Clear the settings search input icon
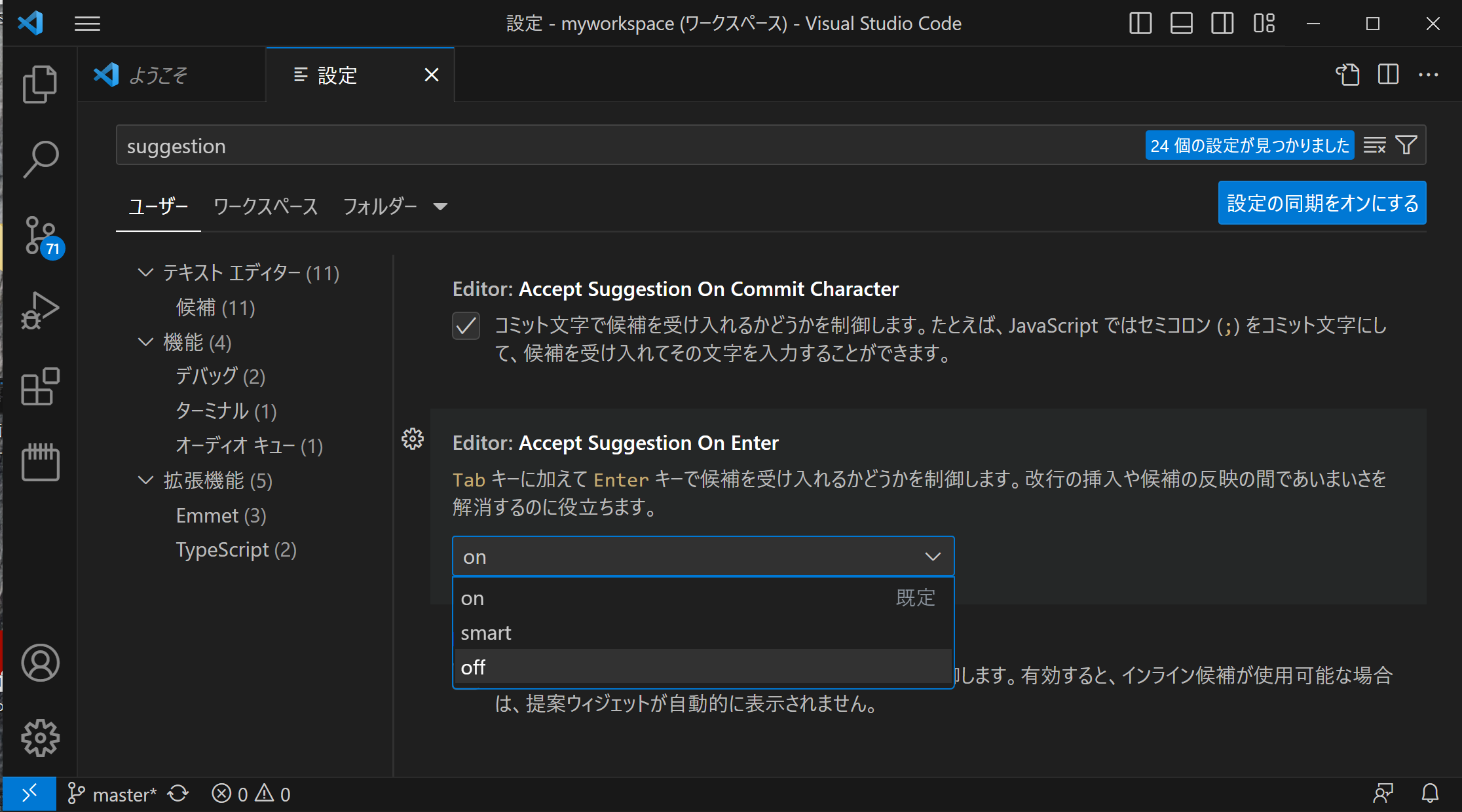 pyautogui.click(x=1374, y=145)
